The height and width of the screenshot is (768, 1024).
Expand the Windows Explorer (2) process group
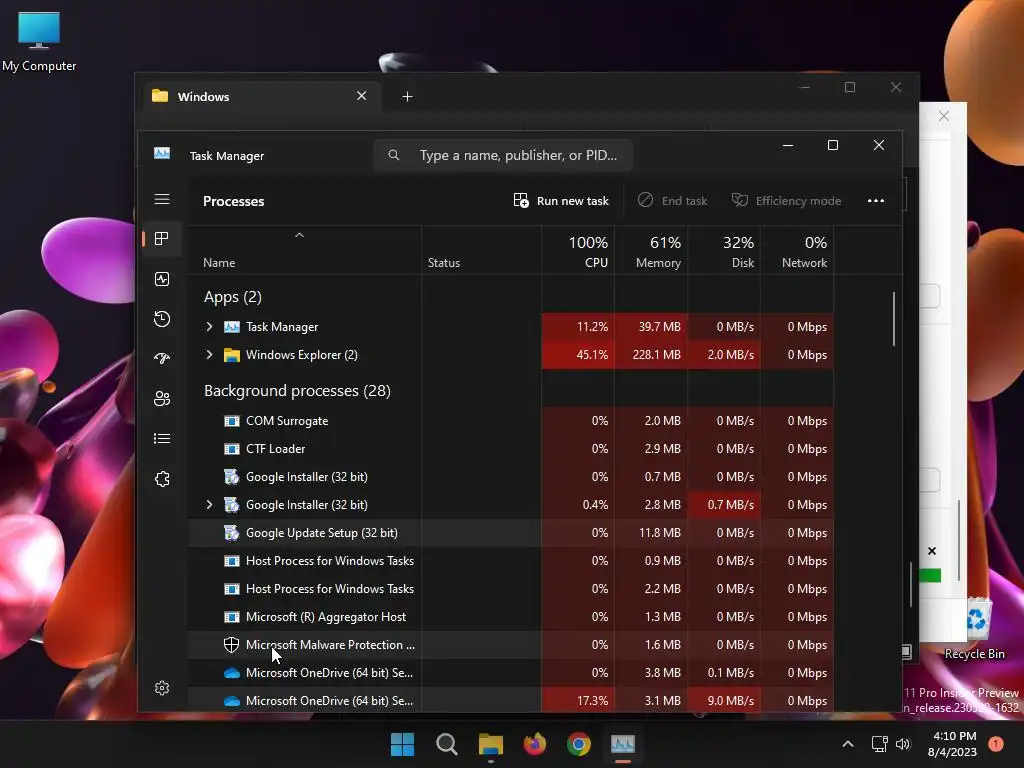click(209, 355)
